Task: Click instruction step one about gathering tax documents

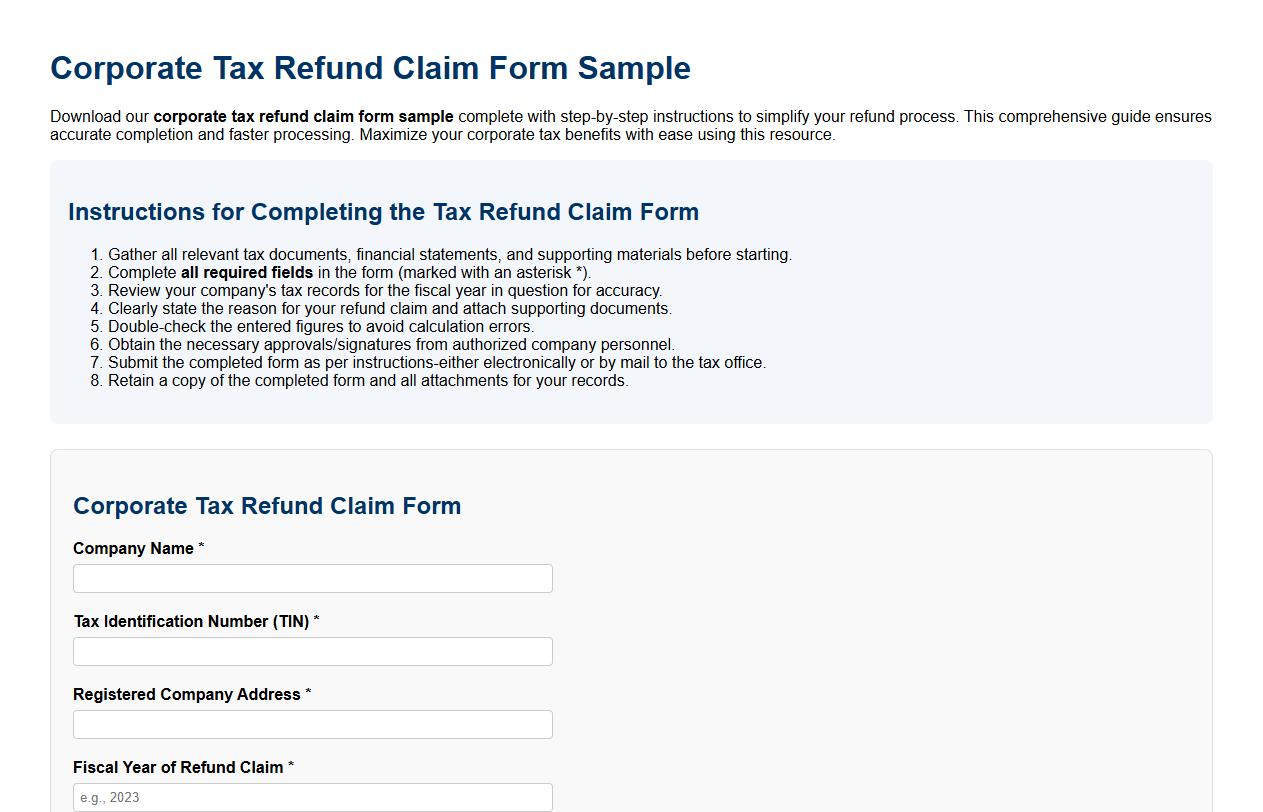Action: (449, 254)
